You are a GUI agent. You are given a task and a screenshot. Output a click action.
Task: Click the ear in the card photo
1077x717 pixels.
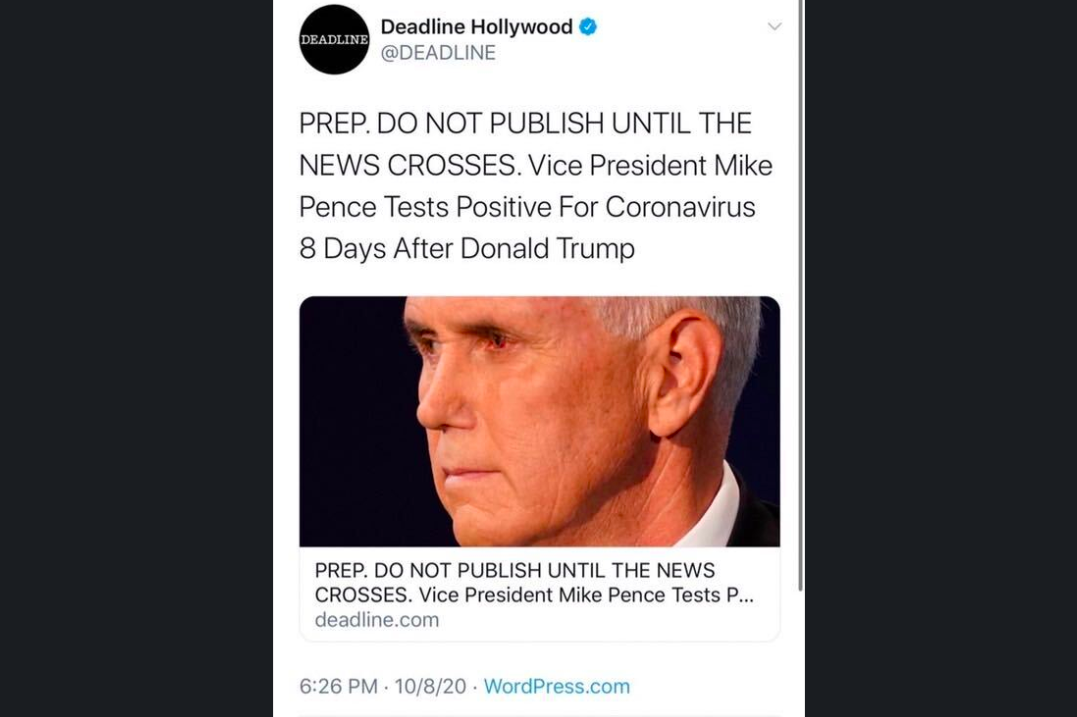(683, 372)
